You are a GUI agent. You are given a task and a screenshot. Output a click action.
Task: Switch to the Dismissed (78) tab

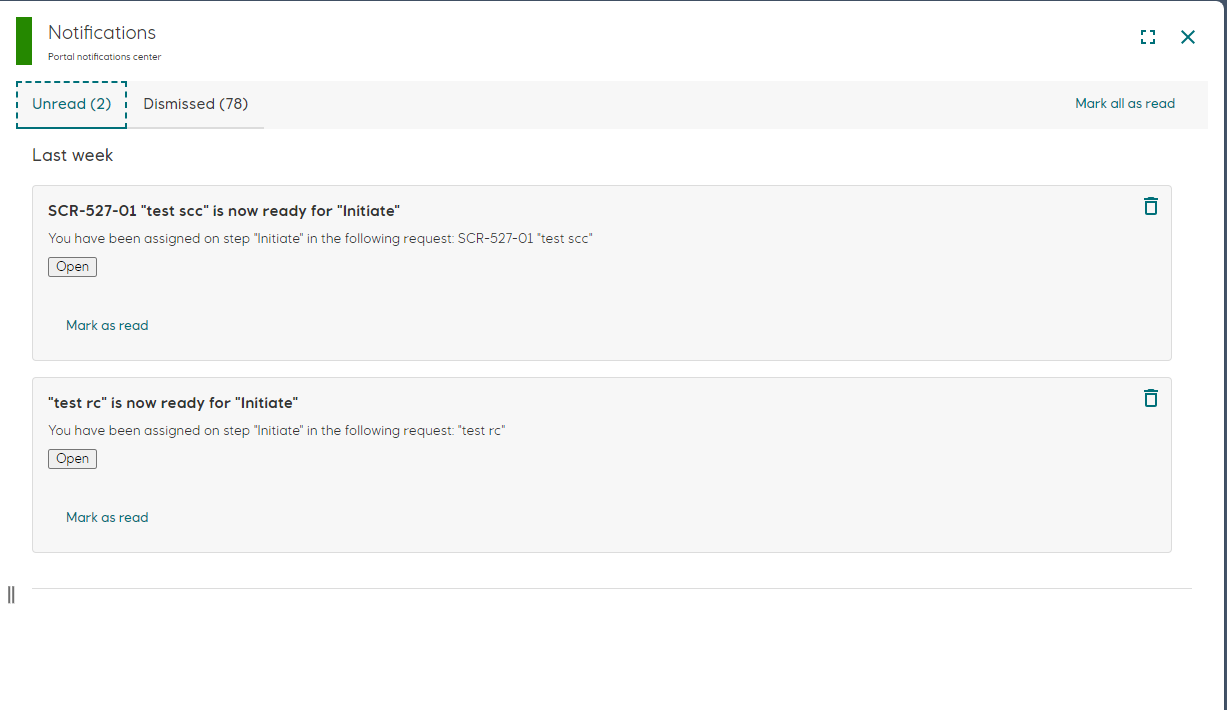point(195,103)
